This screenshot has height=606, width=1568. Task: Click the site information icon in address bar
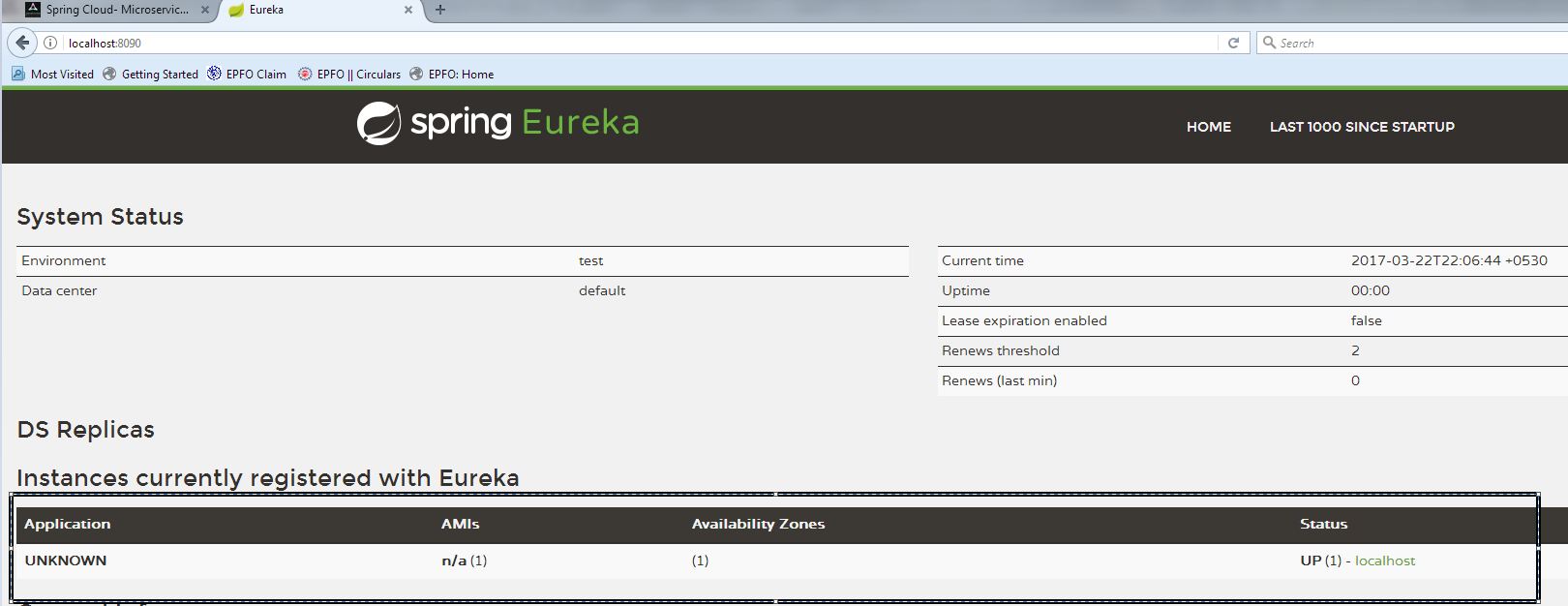(x=50, y=43)
